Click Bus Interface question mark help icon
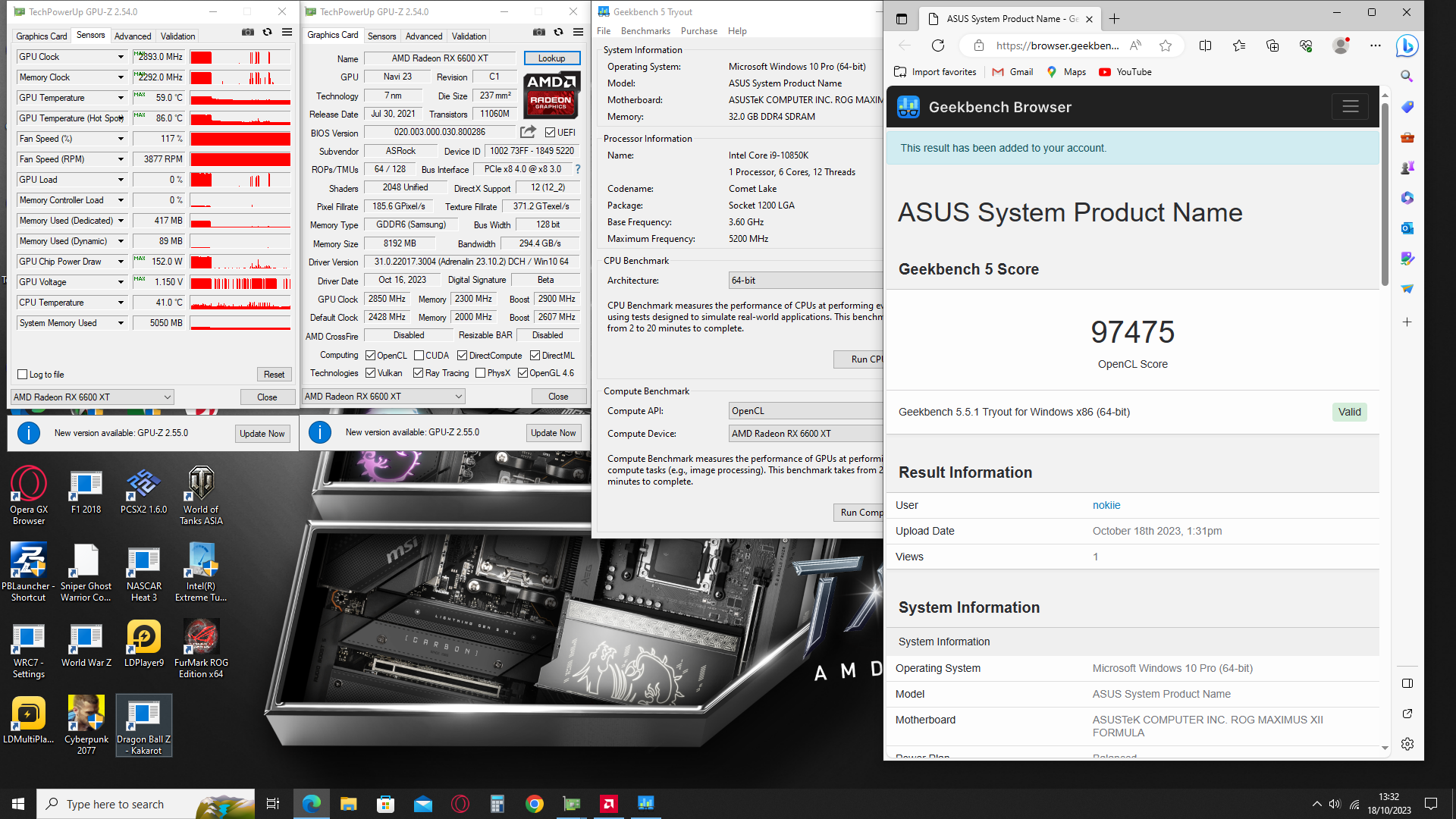Viewport: 1456px width, 819px height. (578, 169)
